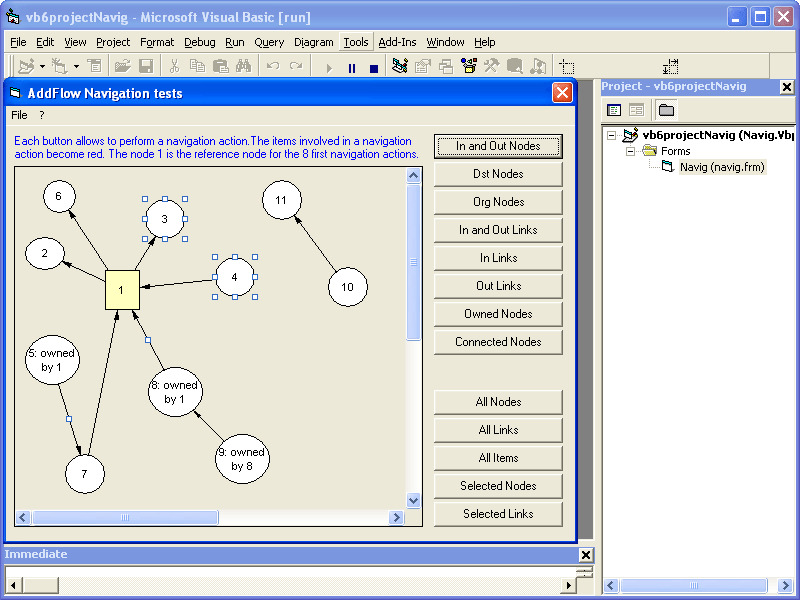Select the square node 1 in diagram
This screenshot has width=800, height=600.
[x=122, y=290]
